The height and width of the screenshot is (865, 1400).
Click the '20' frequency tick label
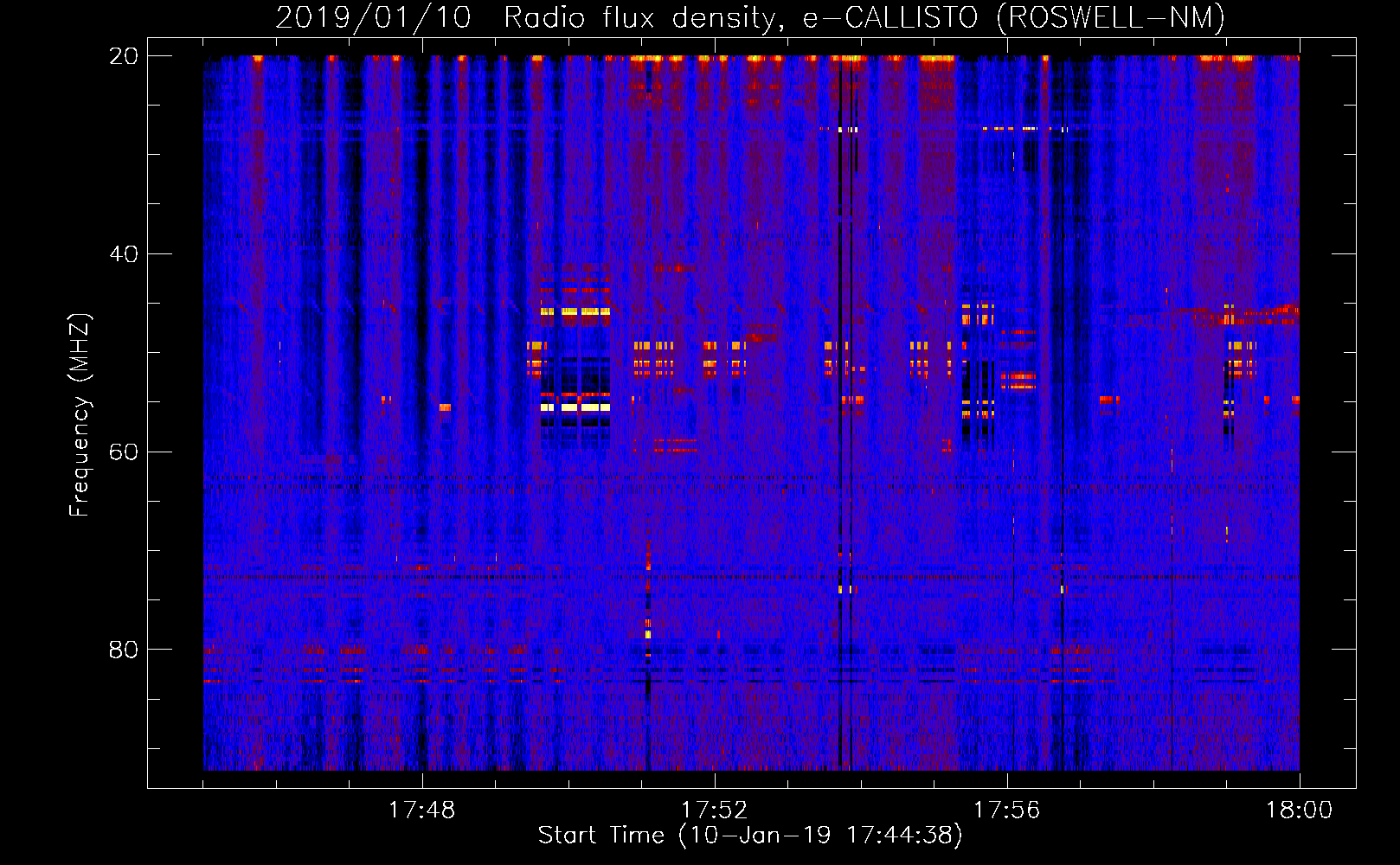pos(124,56)
